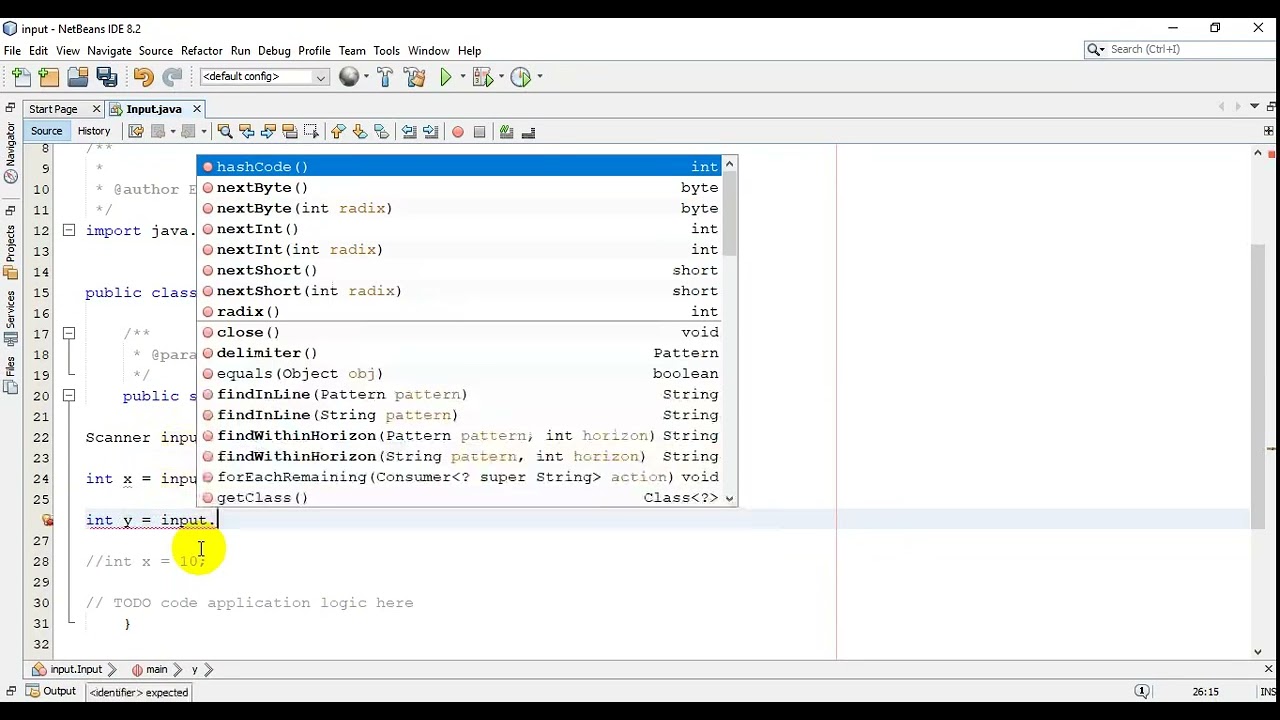Screen dimensions: 1280x720
Task: Find the next occurrence
Action: coord(268,131)
